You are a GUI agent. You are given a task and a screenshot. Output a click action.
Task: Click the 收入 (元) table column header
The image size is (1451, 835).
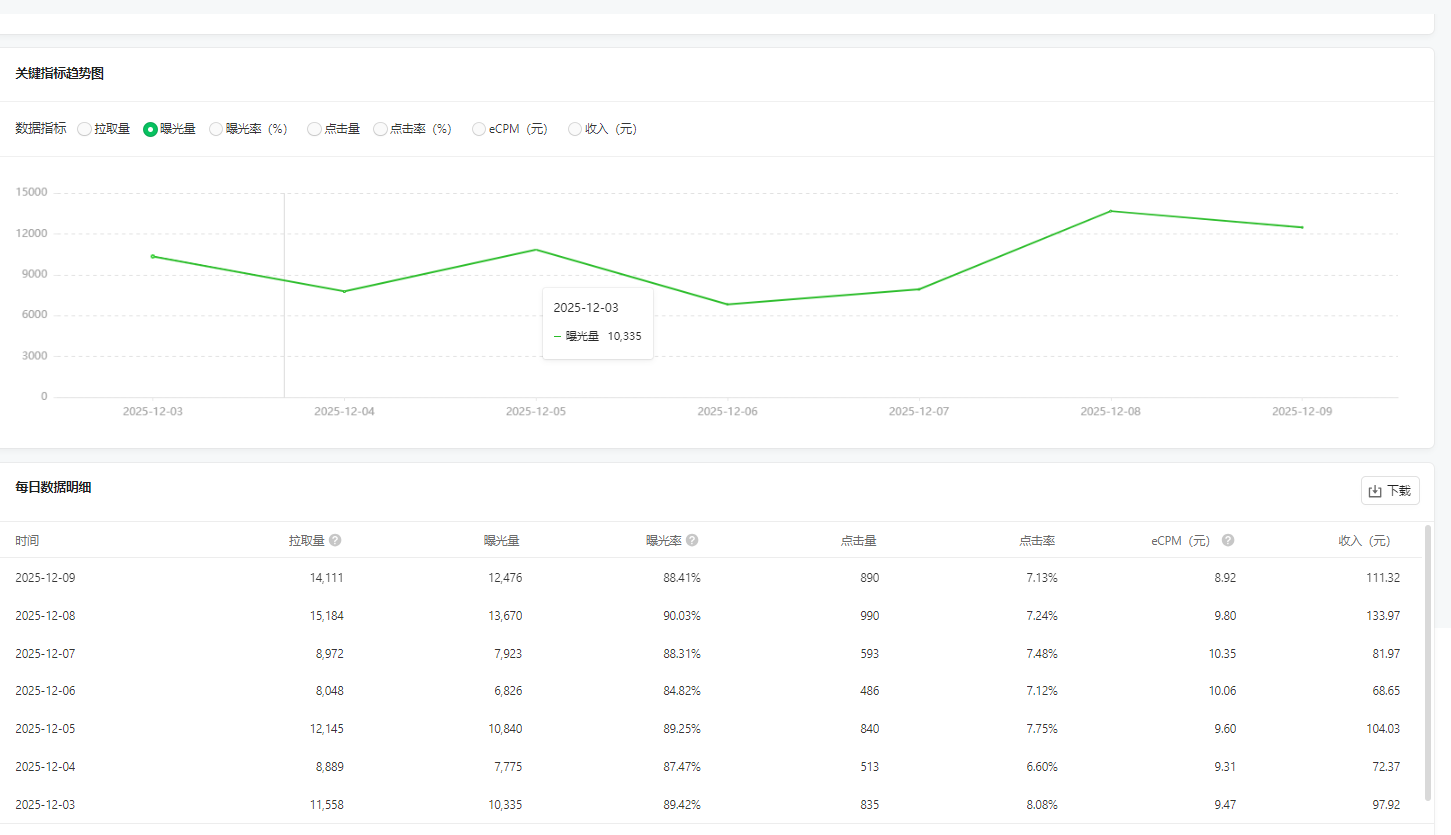(x=1364, y=541)
